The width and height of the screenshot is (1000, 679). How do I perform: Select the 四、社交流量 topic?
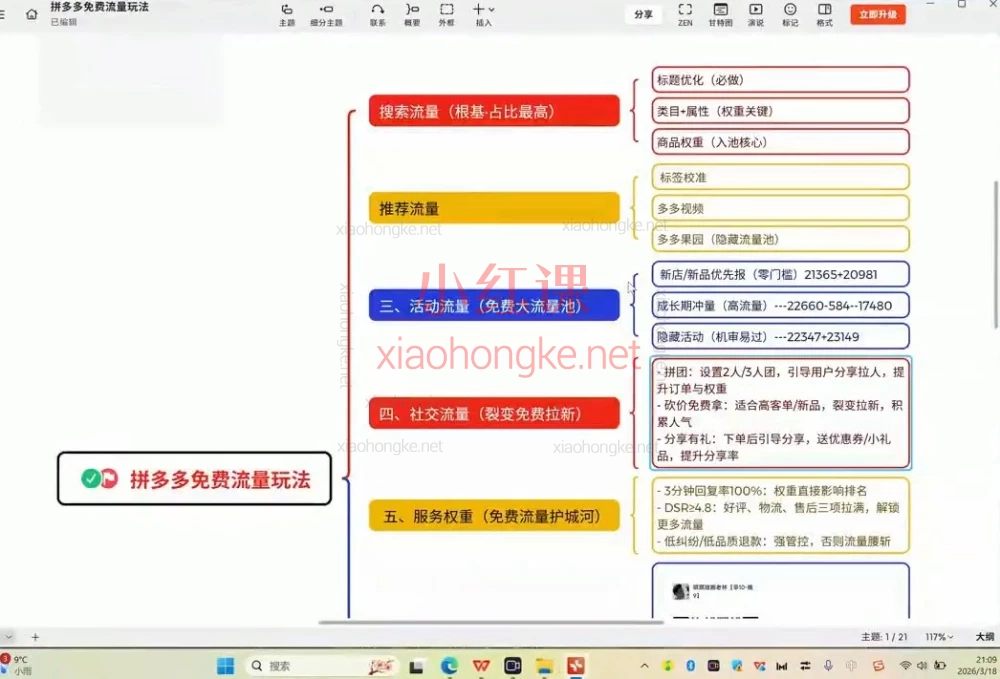click(494, 413)
